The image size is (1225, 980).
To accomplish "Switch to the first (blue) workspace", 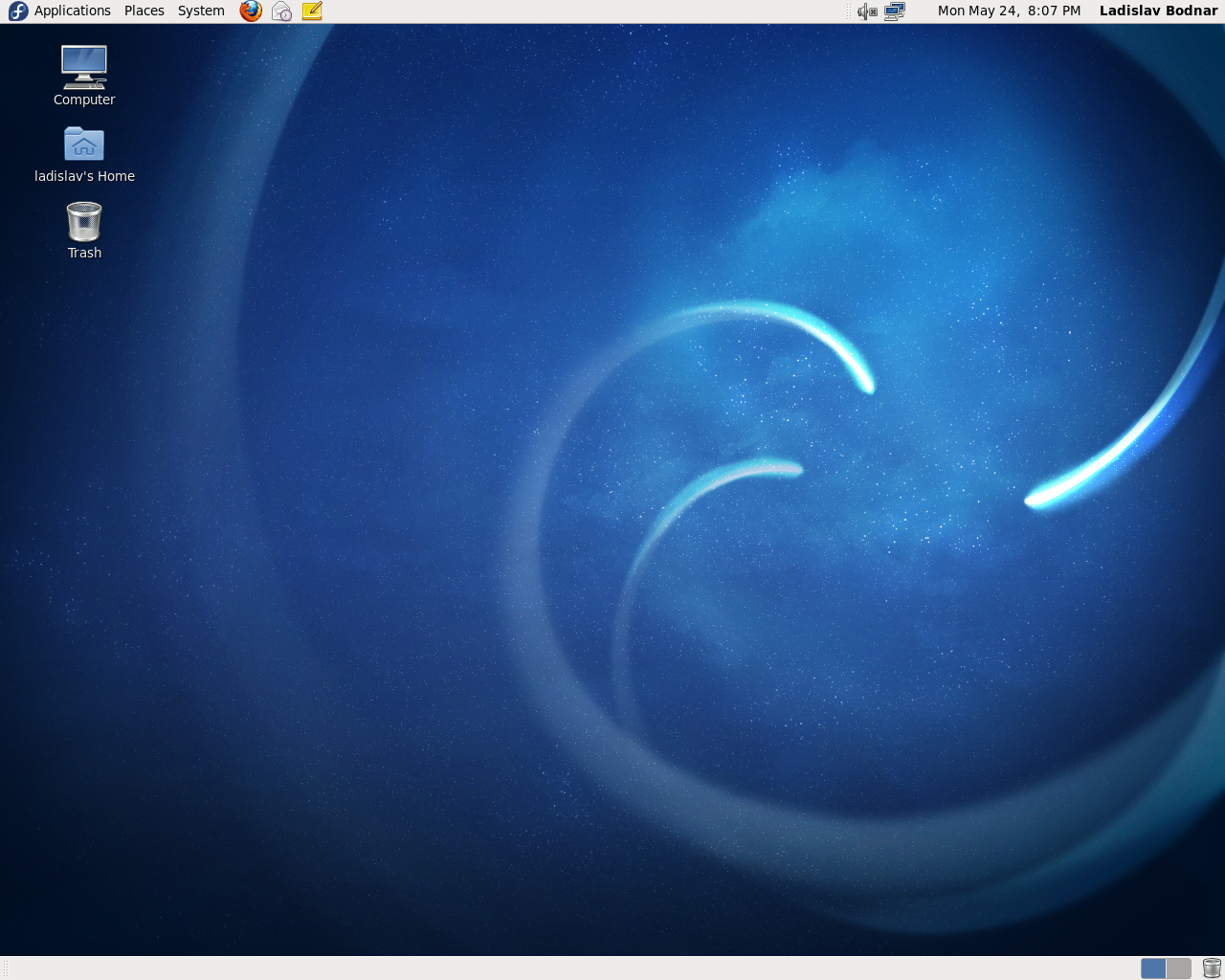I will coord(1153,969).
